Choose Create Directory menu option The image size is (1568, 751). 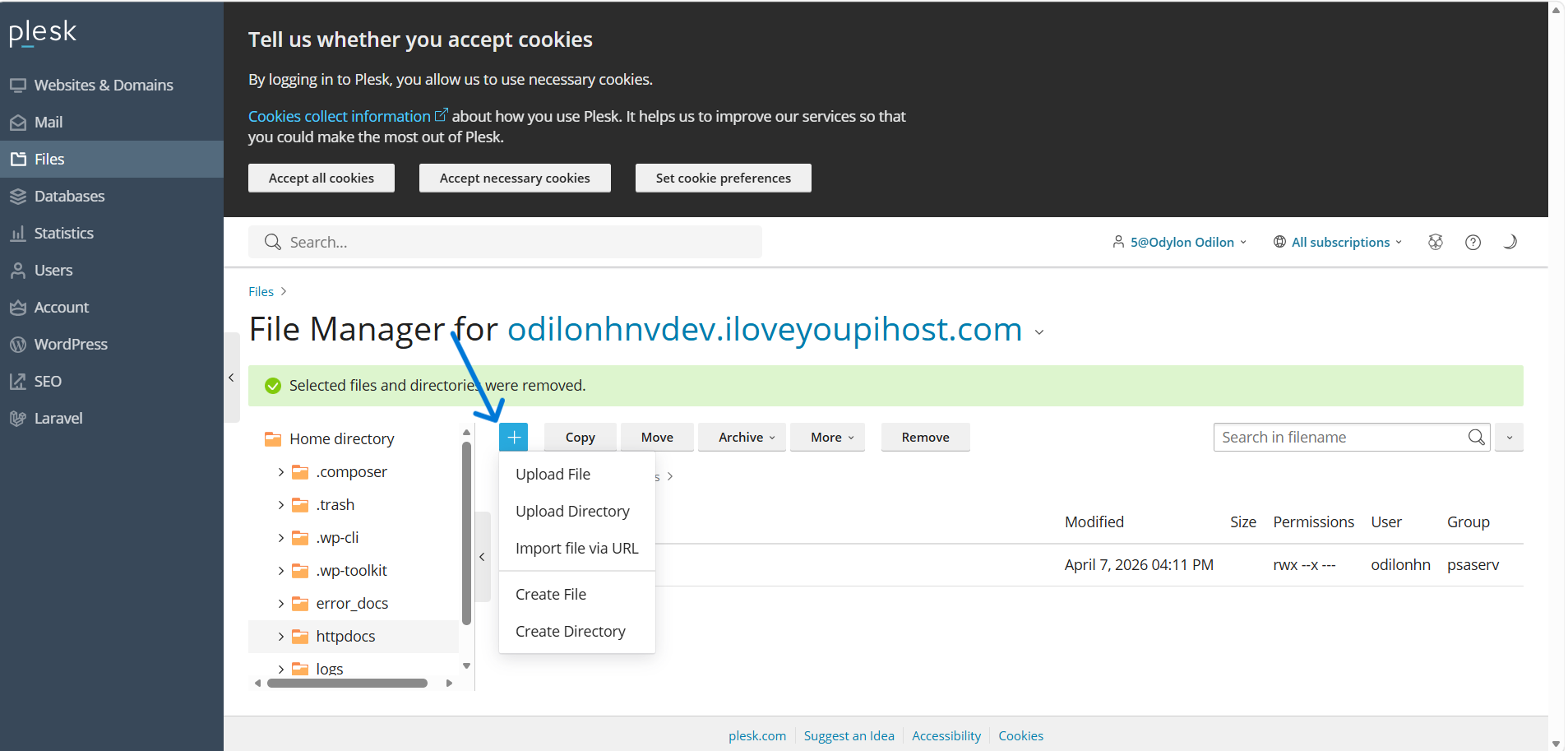(570, 631)
